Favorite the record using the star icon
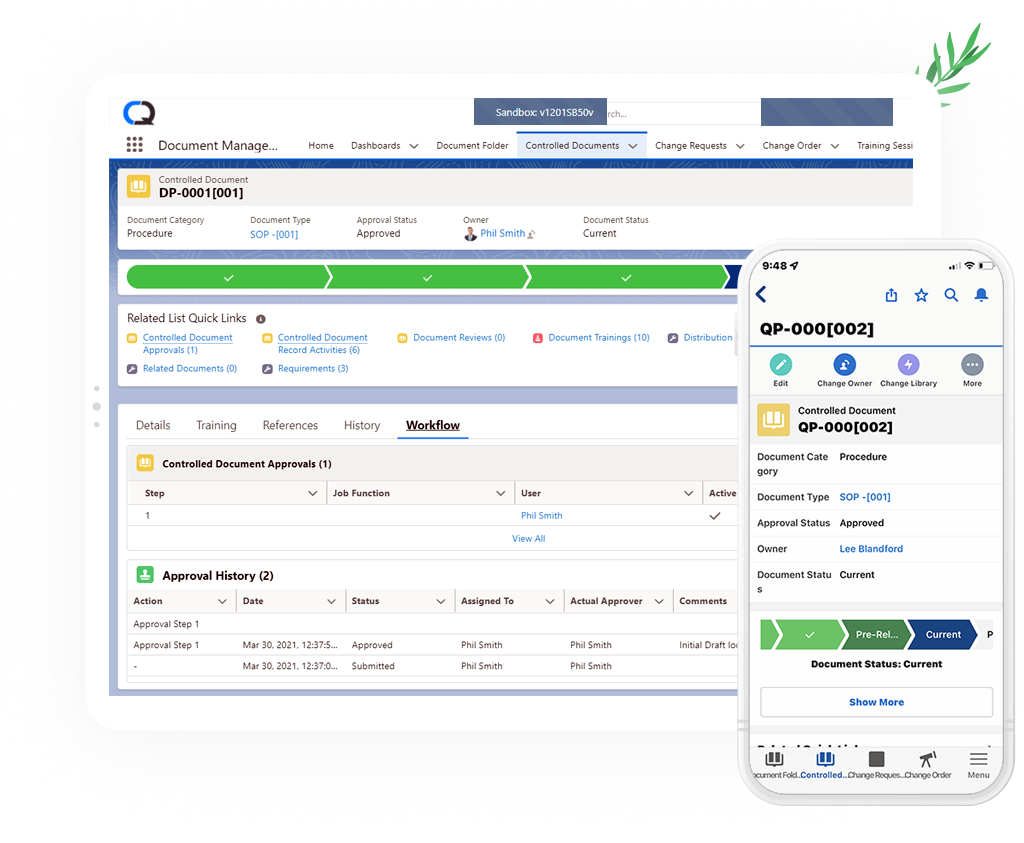The image size is (1024, 843). 921,295
